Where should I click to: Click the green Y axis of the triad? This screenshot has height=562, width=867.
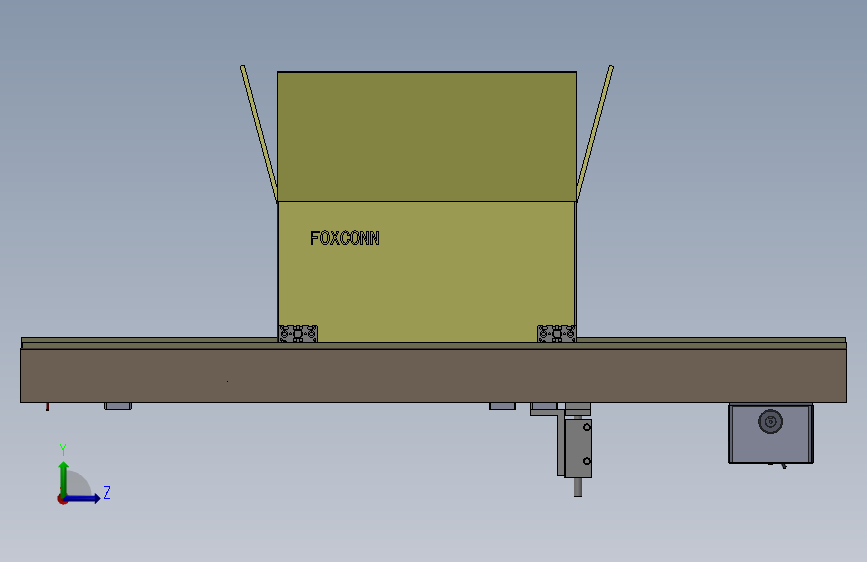click(64, 478)
